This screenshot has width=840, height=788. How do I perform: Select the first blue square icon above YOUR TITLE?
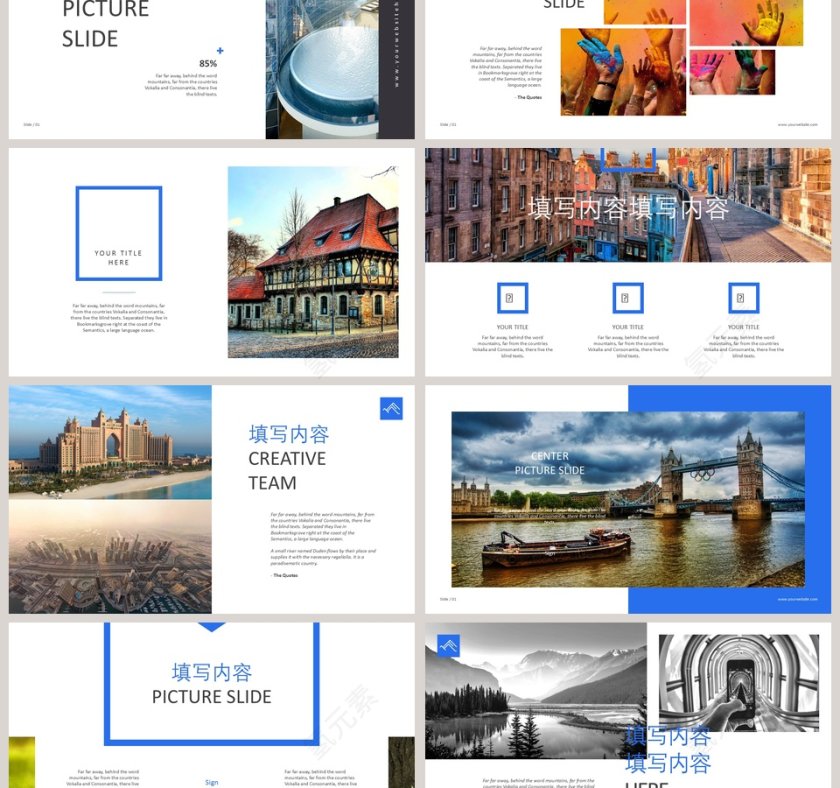[x=512, y=298]
